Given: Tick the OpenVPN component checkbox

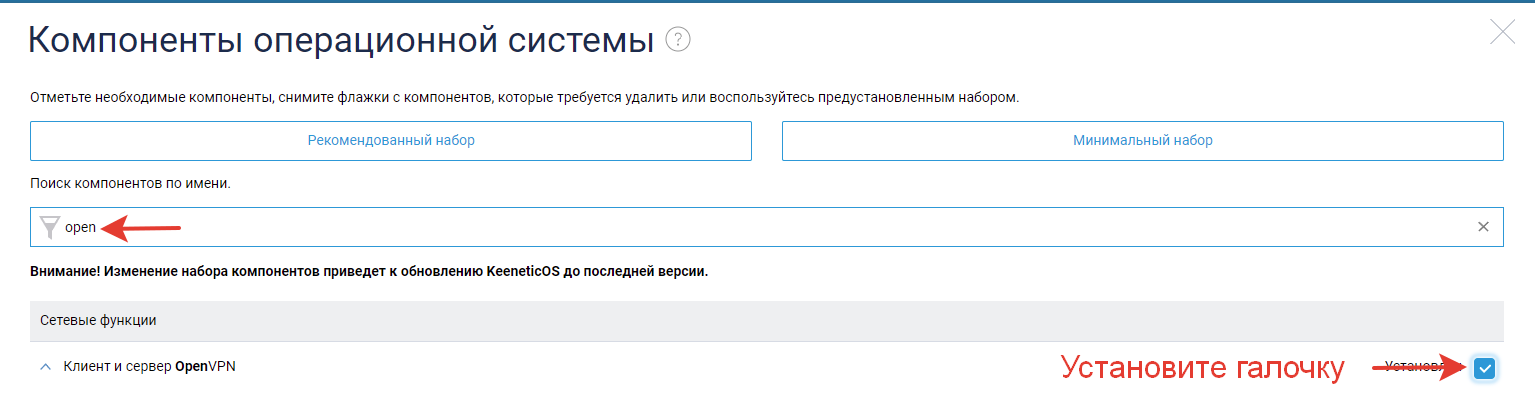Looking at the screenshot, I should pos(1485,368).
